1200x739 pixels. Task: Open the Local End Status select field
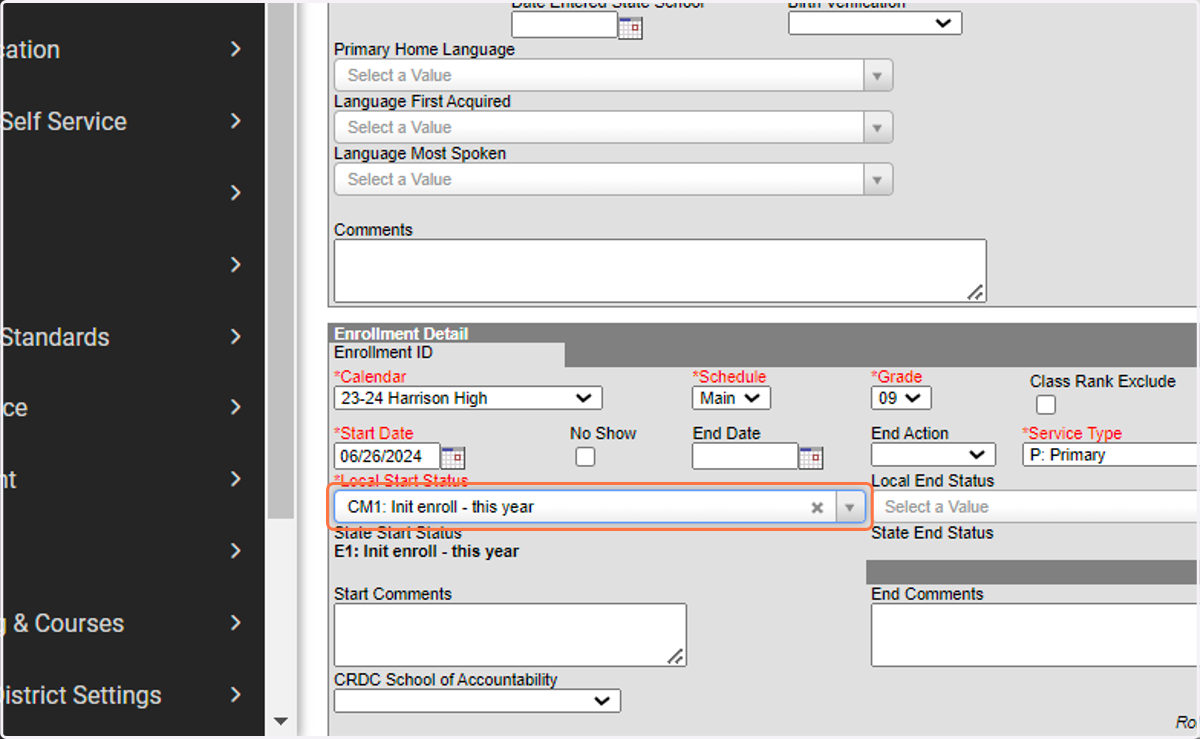[x=1035, y=507]
